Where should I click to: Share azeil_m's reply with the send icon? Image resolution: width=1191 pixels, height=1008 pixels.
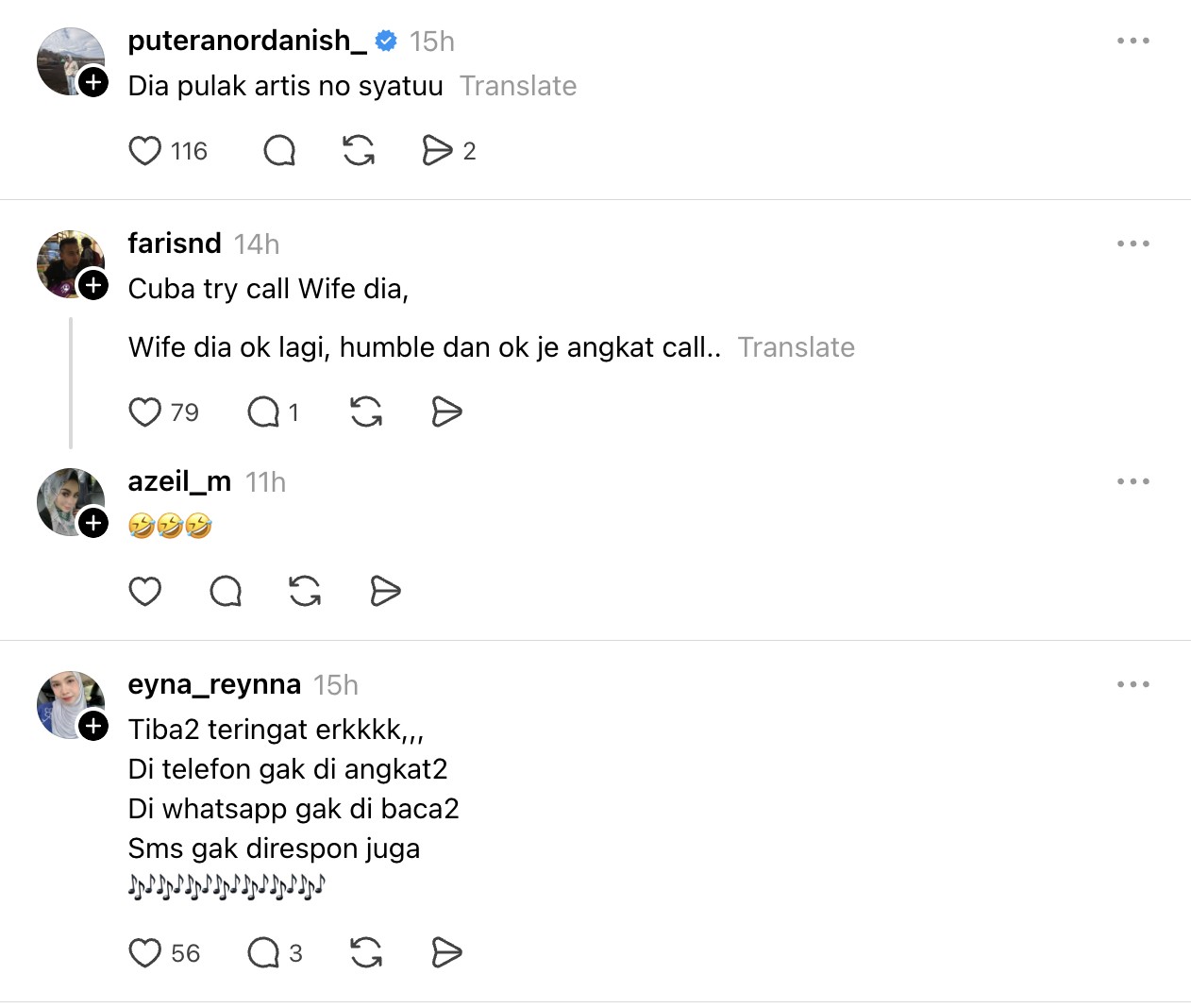tap(385, 592)
